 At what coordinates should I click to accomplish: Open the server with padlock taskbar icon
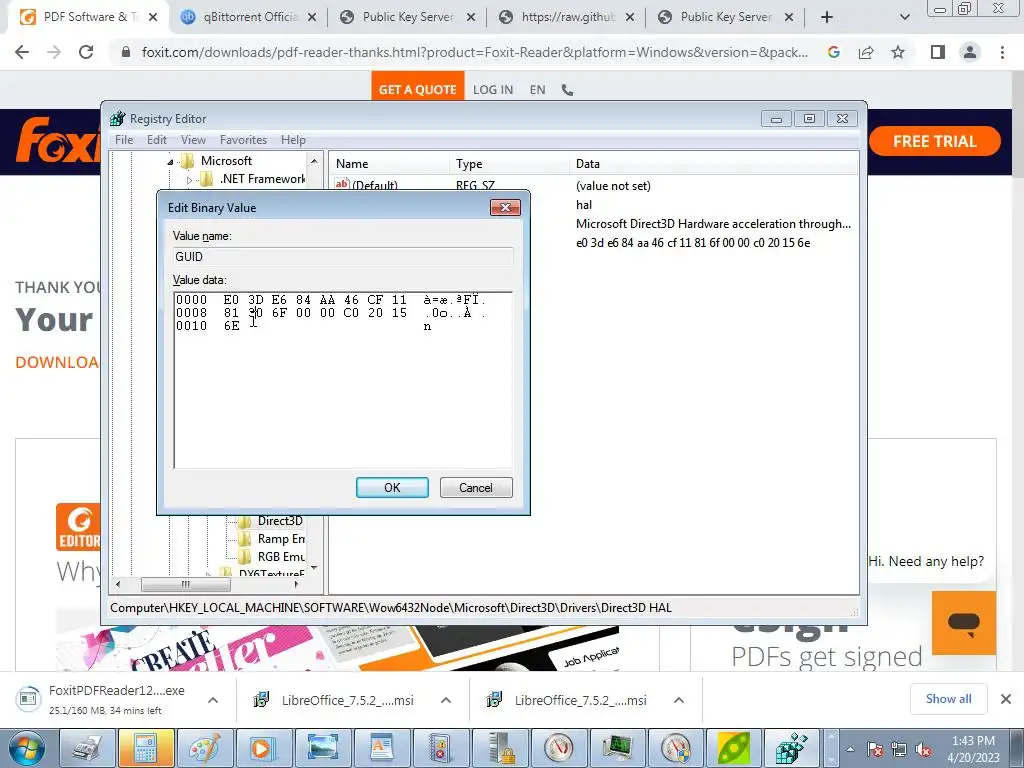500,748
